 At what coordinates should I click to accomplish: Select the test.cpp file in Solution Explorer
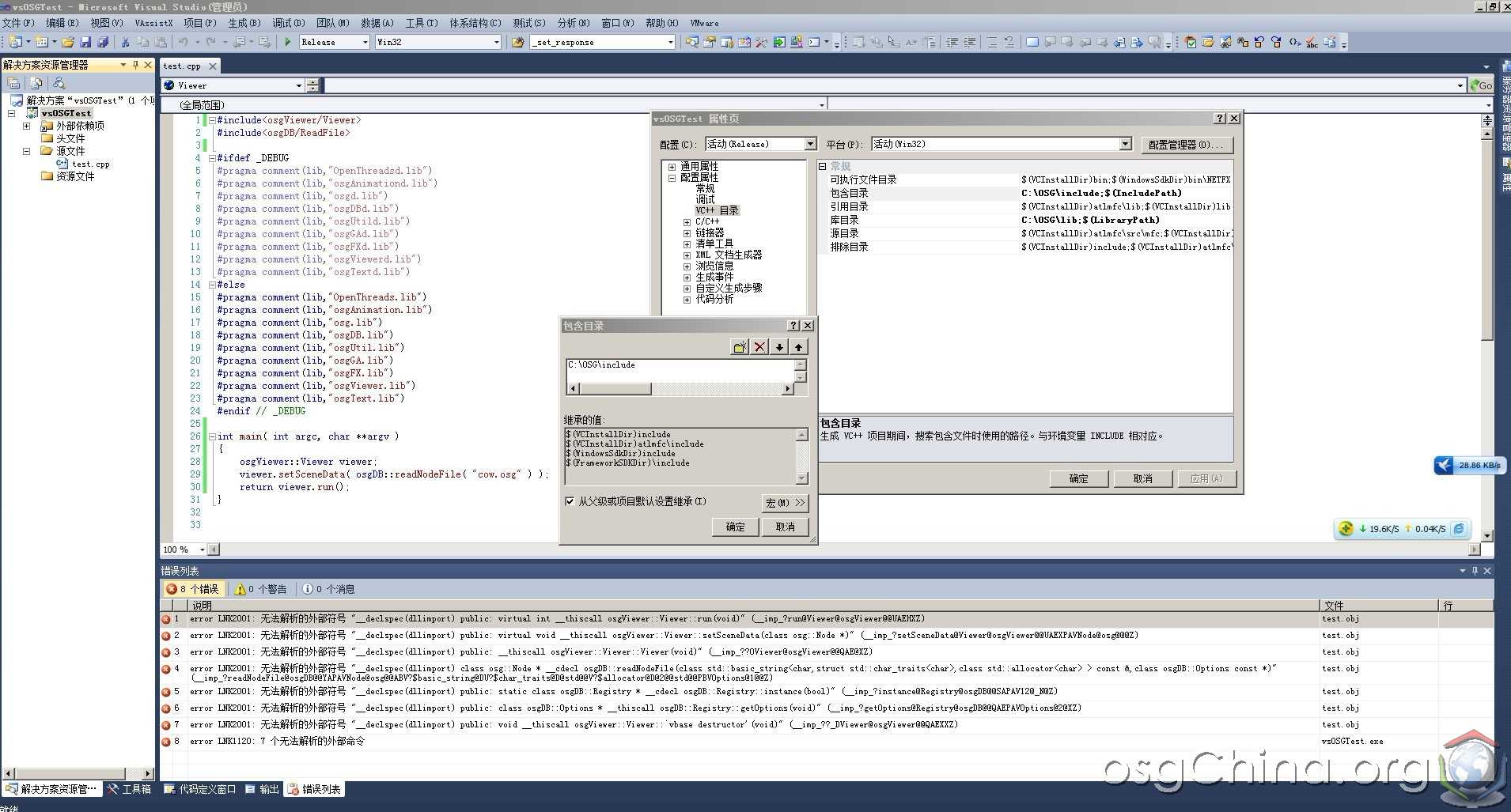(83, 164)
